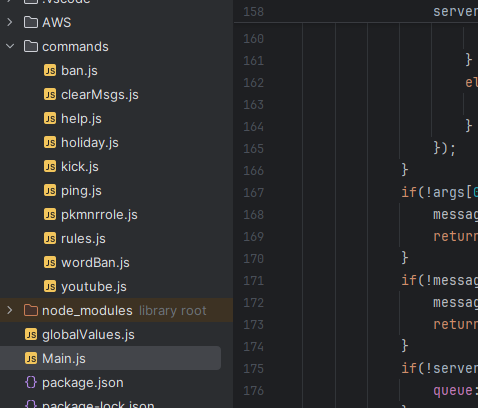Open kick.js file
Viewport: 478px width, 408px height.
click(80, 167)
